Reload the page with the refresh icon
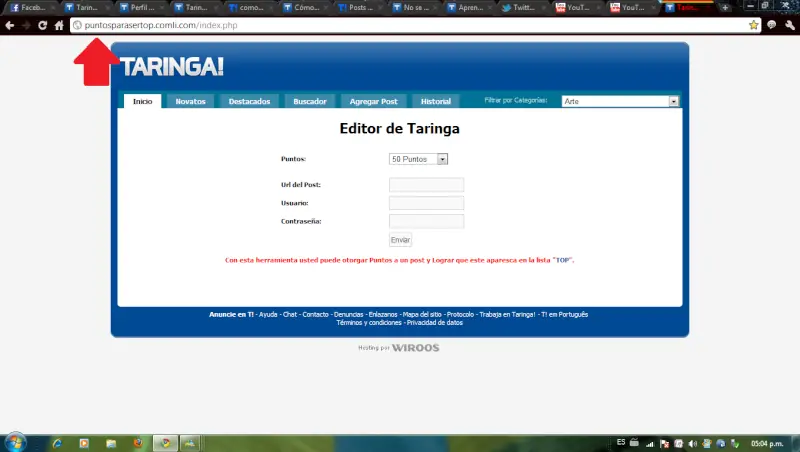Image resolution: width=800 pixels, height=452 pixels. click(x=42, y=25)
